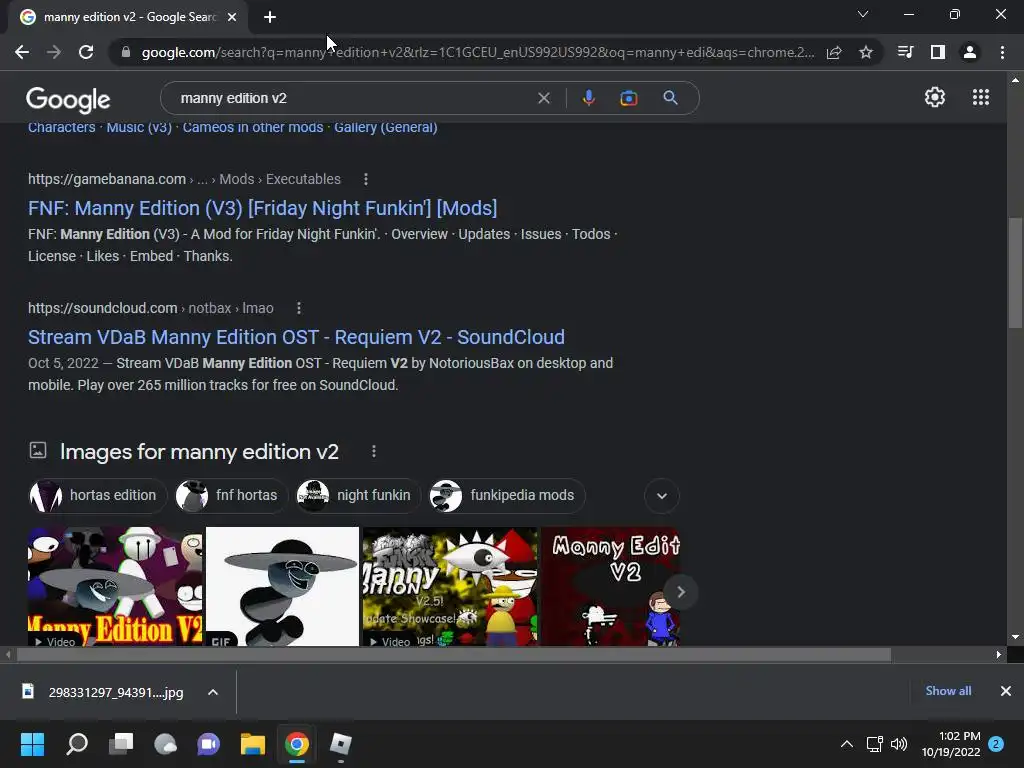Viewport: 1024px width, 768px height.
Task: Open Characters sublink
Action: [x=61, y=127]
